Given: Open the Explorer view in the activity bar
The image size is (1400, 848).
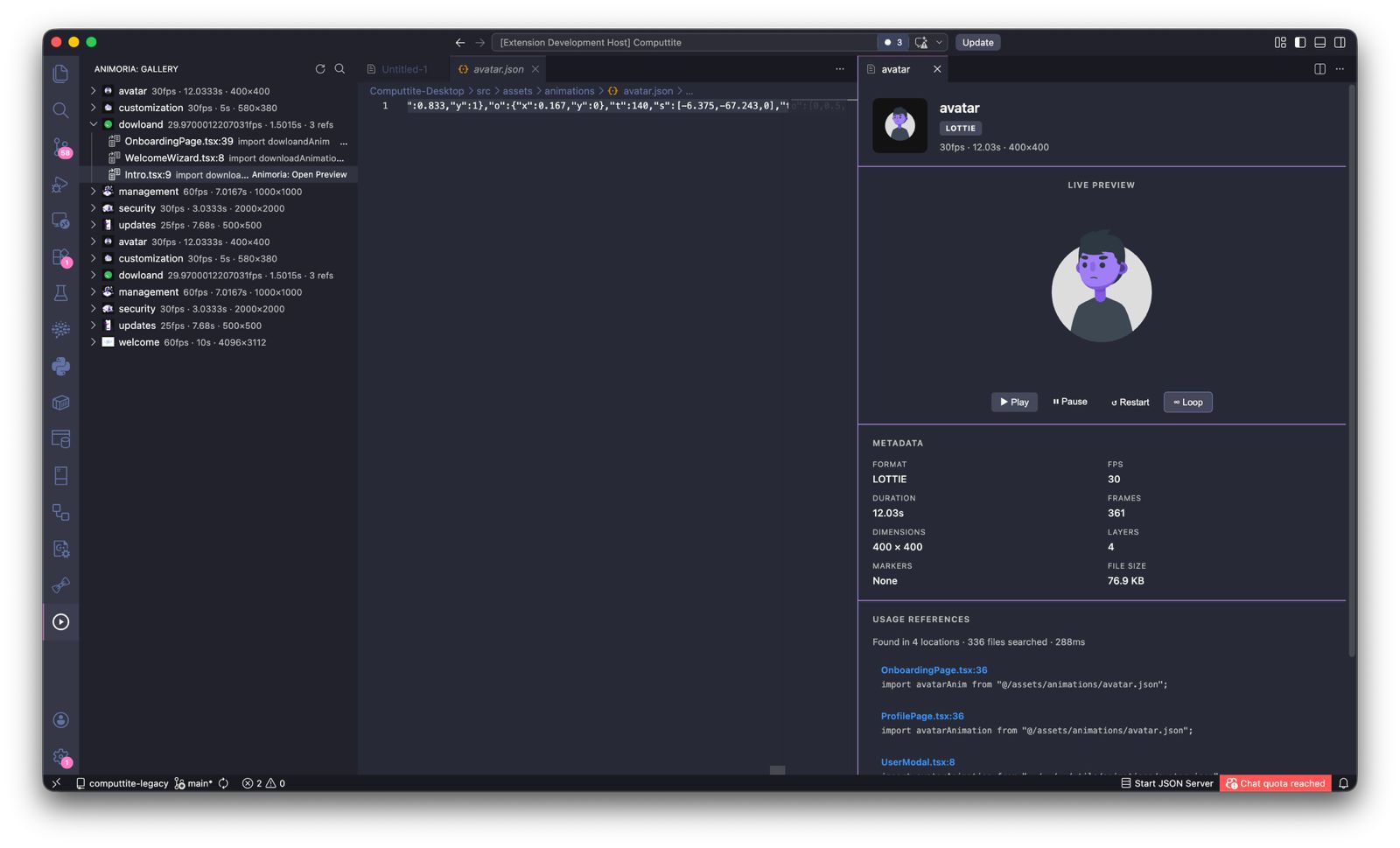Looking at the screenshot, I should tap(60, 74).
